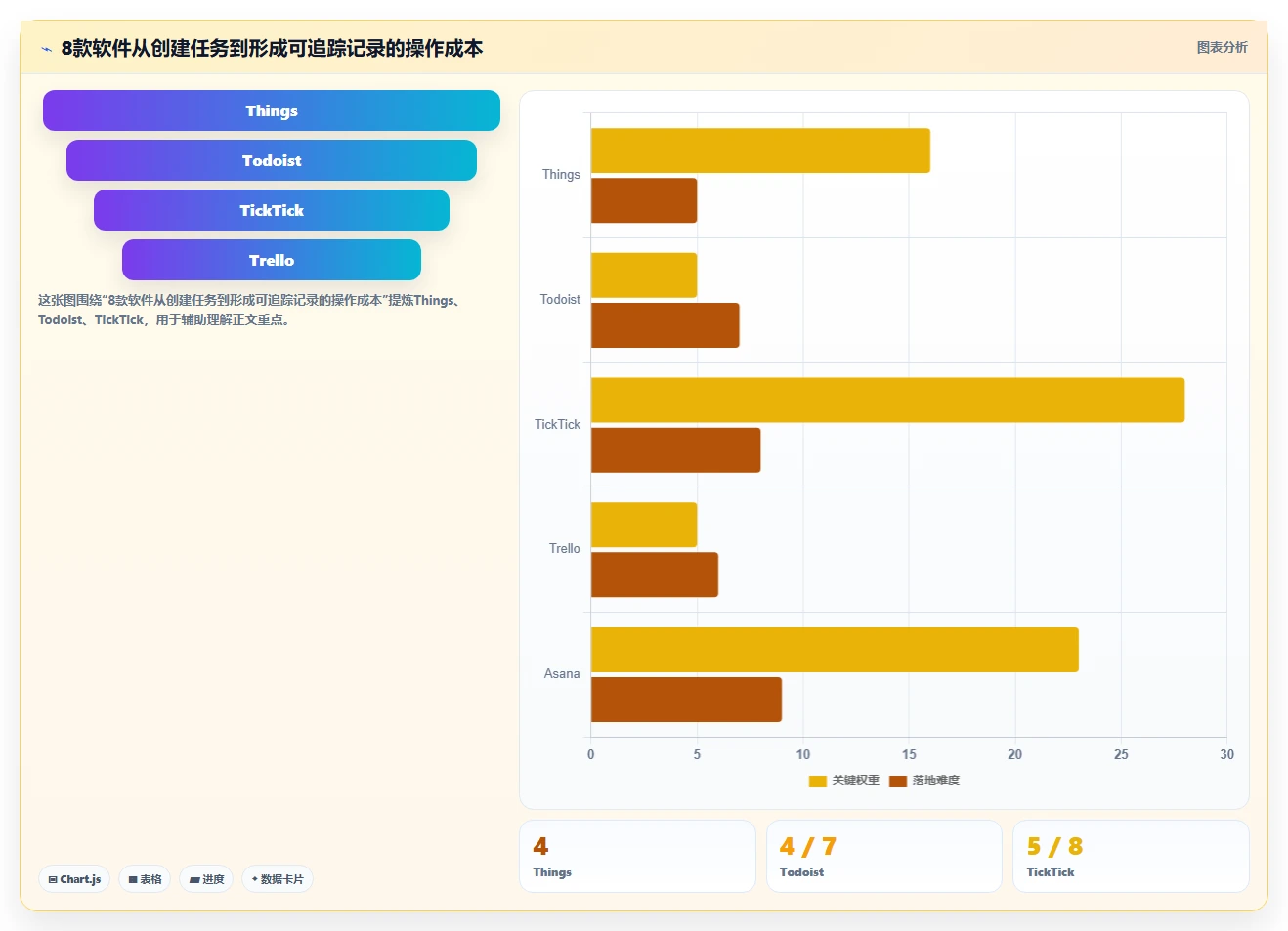Toggle the 落地难度 legend swatch
Image resolution: width=1288 pixels, height=931 pixels.
tap(898, 781)
